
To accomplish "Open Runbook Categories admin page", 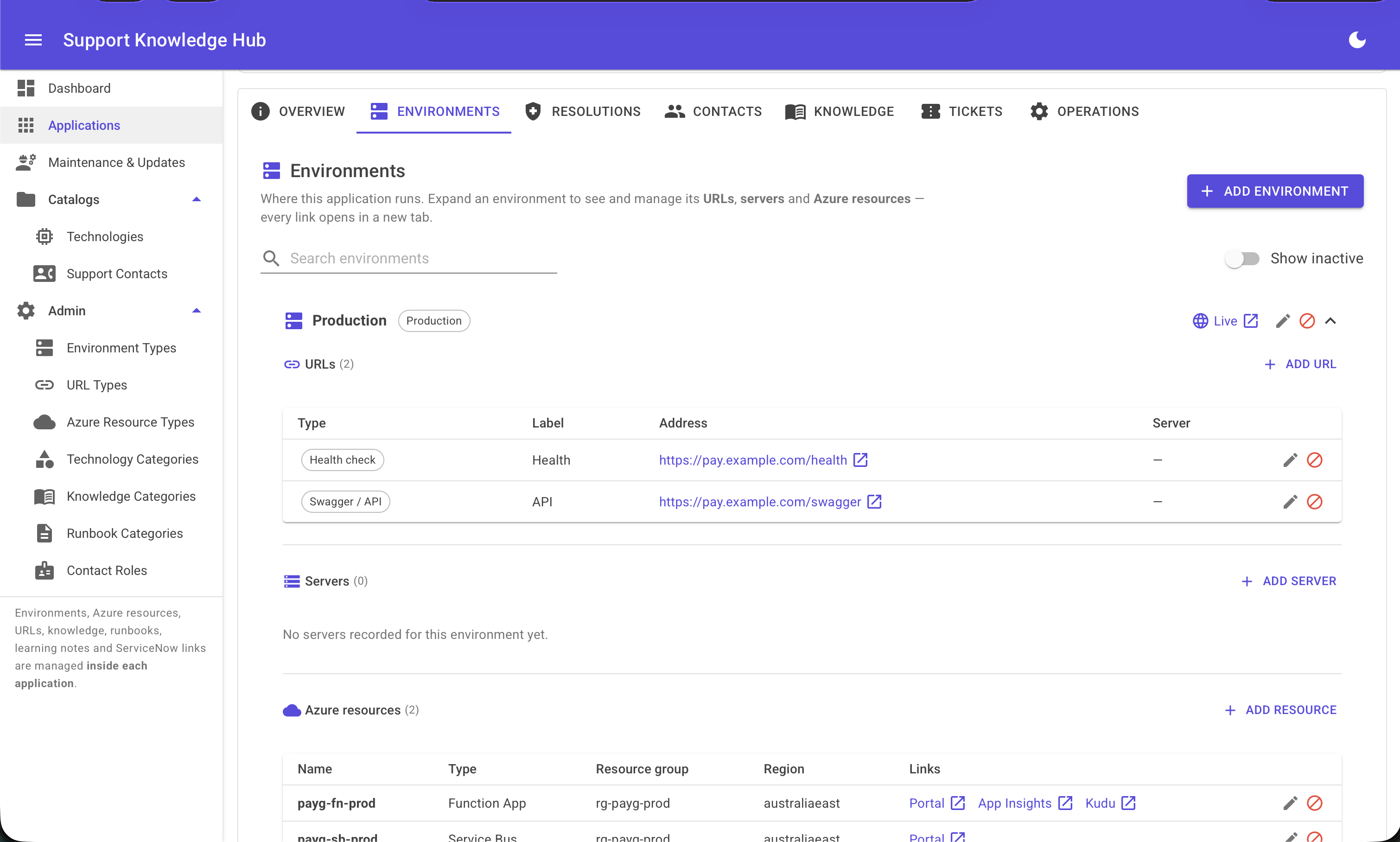I will coord(111,533).
